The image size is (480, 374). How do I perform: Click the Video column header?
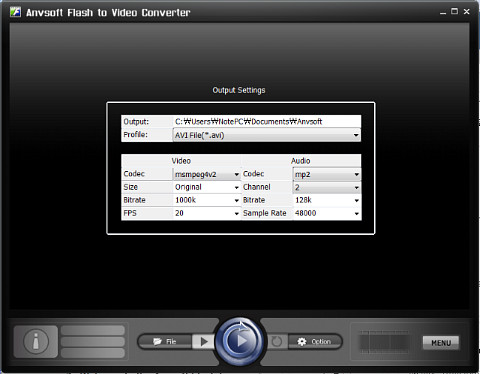click(181, 161)
